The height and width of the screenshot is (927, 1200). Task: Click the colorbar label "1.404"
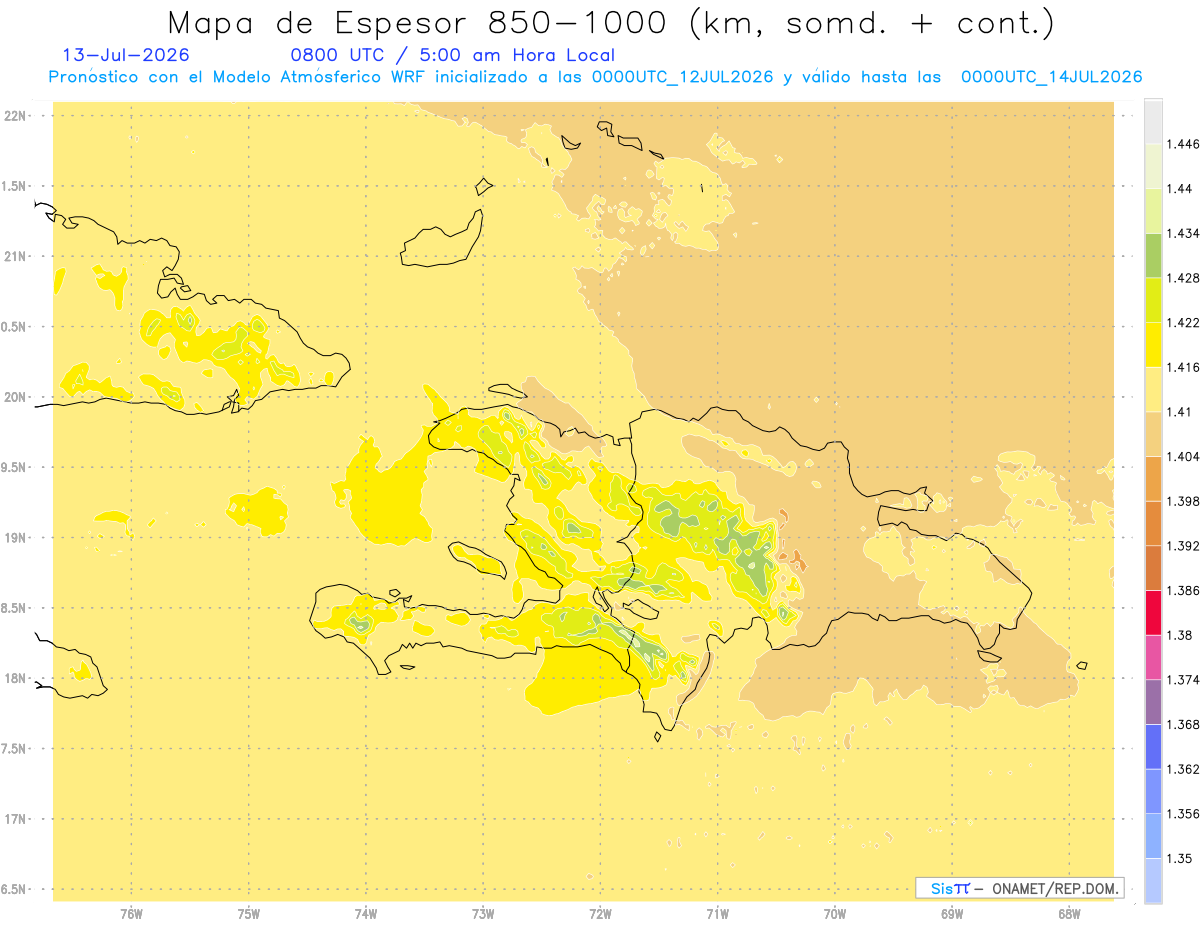(1183, 457)
